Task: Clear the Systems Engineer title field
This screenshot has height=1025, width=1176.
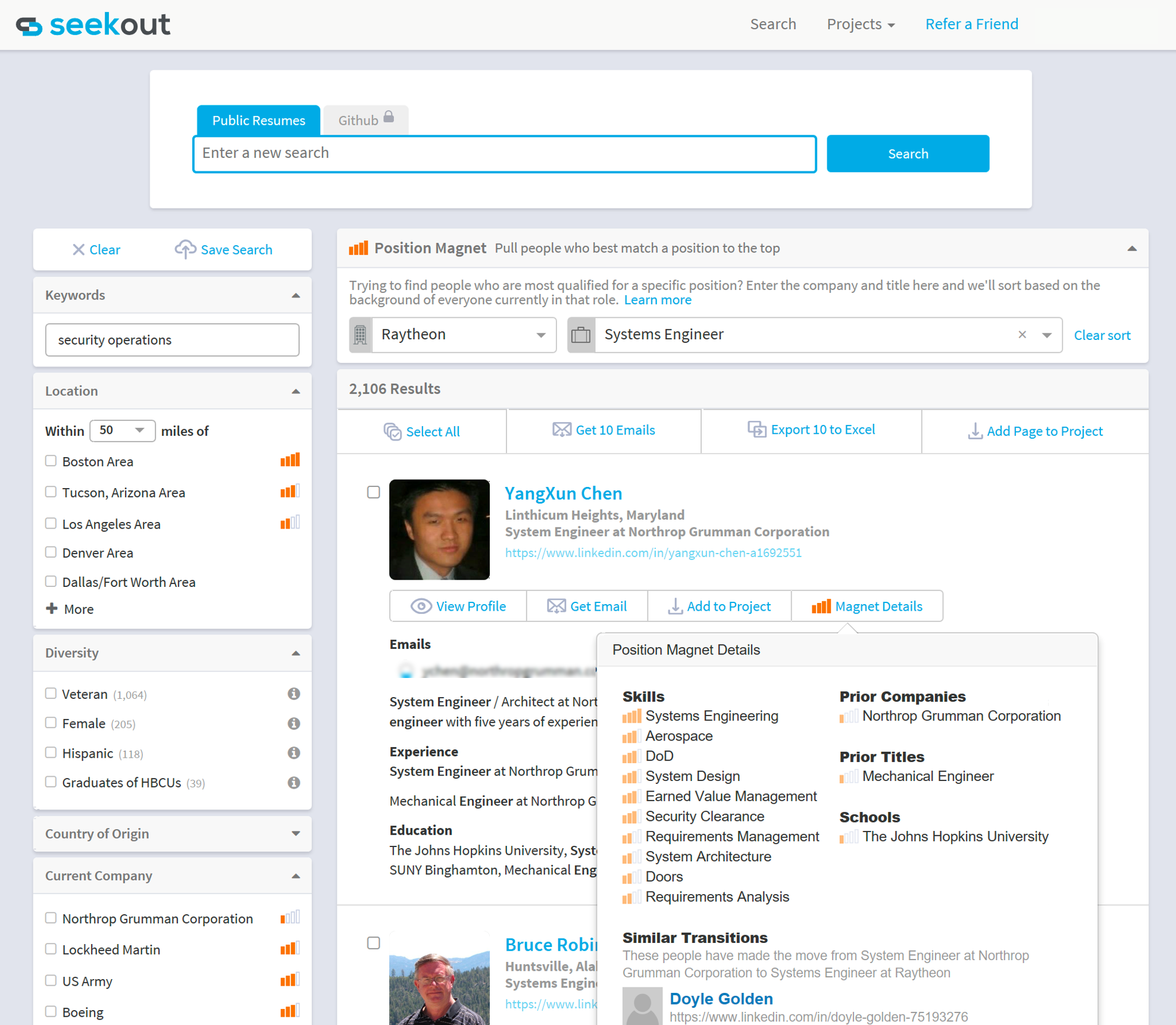Action: point(1022,335)
